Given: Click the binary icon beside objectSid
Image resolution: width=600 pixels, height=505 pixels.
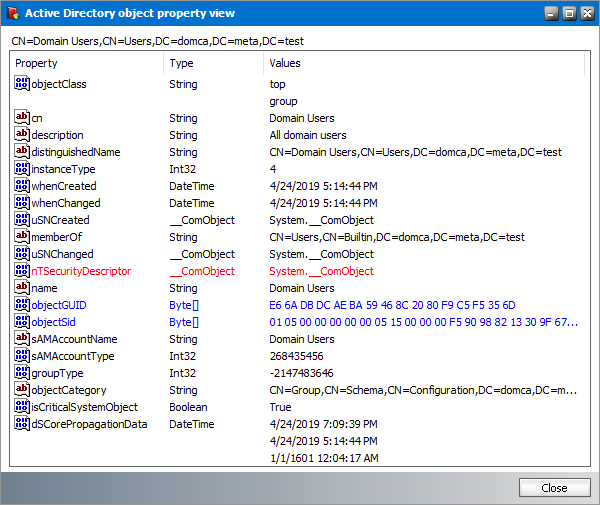Looking at the screenshot, I should coord(22,321).
